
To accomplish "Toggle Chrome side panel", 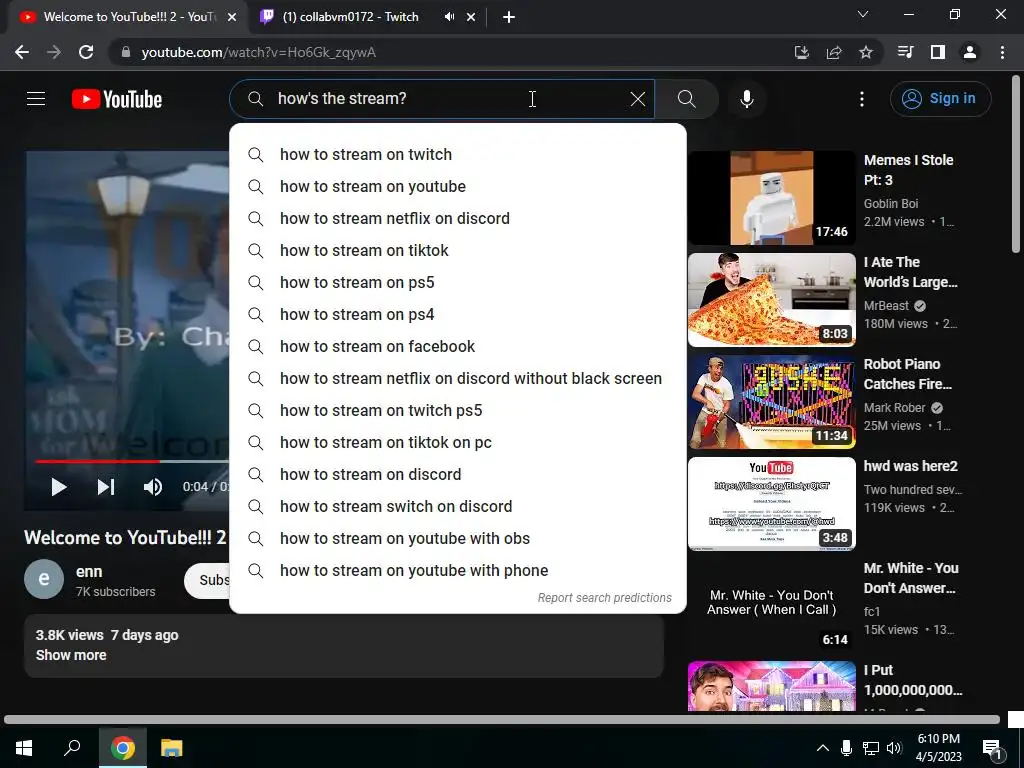I will coord(937,52).
